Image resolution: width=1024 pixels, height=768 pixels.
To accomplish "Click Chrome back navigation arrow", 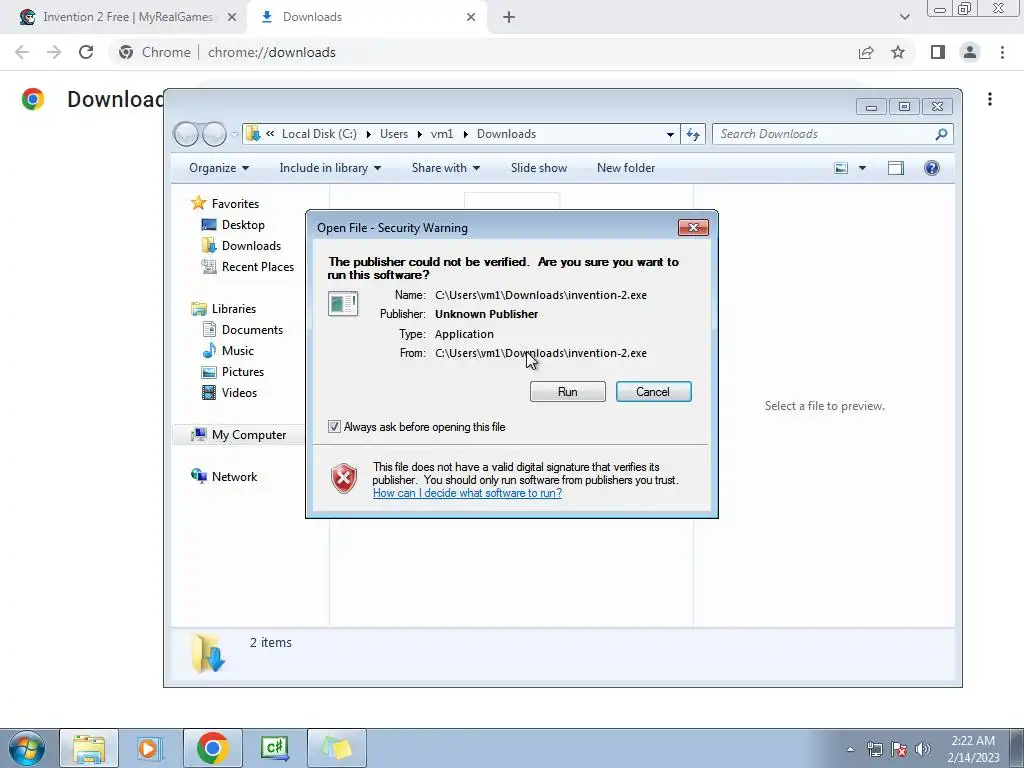I will 22,52.
